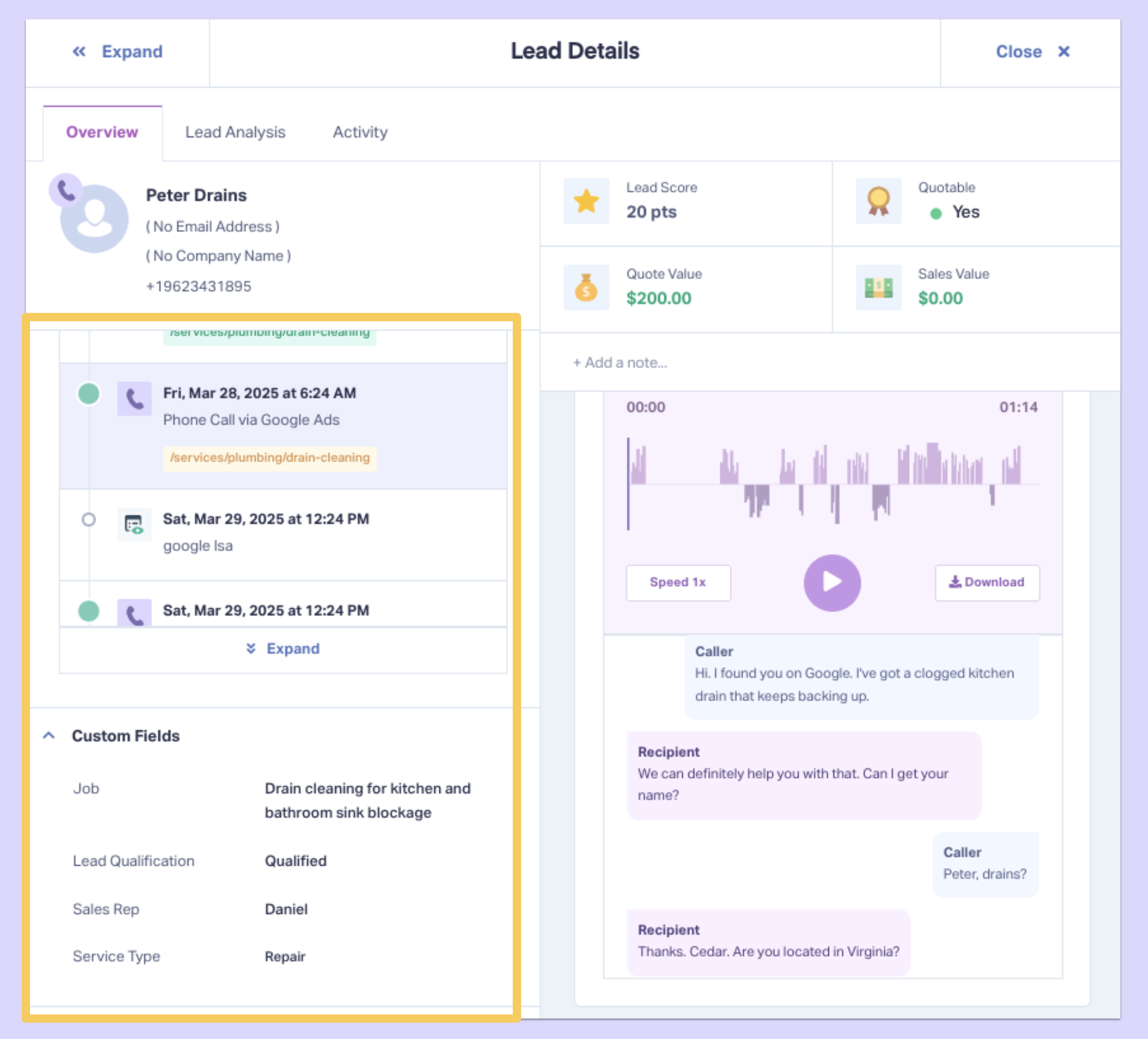Download the call recording
The height and width of the screenshot is (1039, 1148).
[x=987, y=582]
